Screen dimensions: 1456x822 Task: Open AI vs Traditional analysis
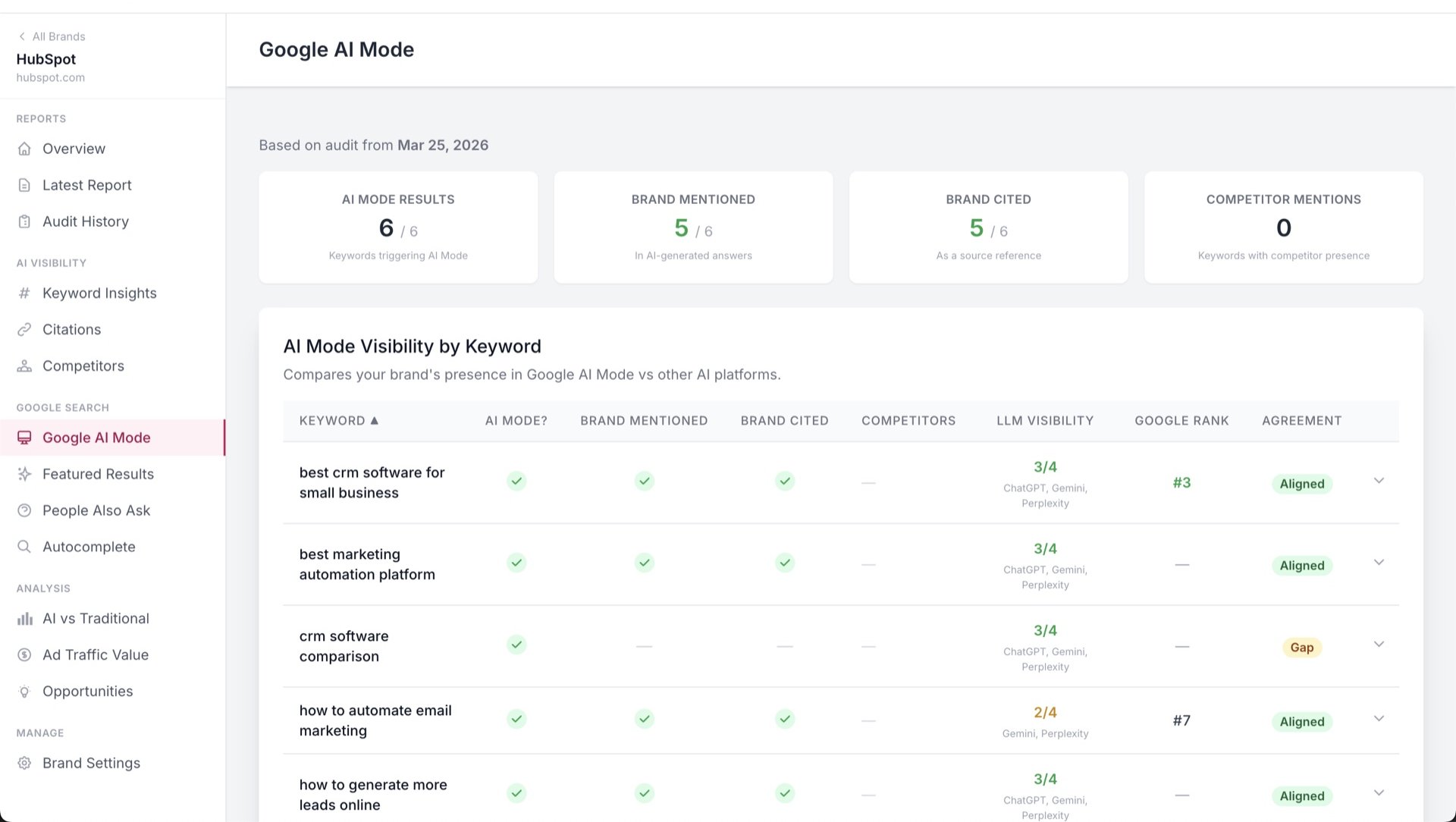(x=112, y=618)
